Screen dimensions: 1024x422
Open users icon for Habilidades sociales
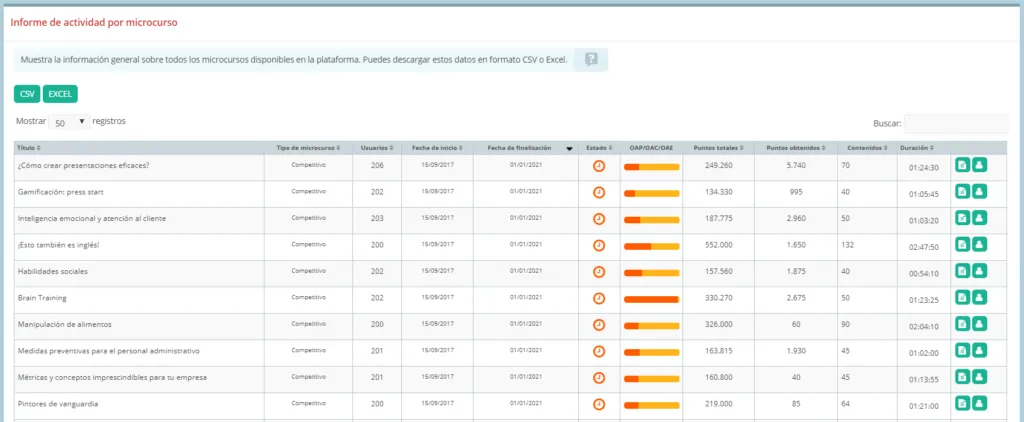coord(979,270)
